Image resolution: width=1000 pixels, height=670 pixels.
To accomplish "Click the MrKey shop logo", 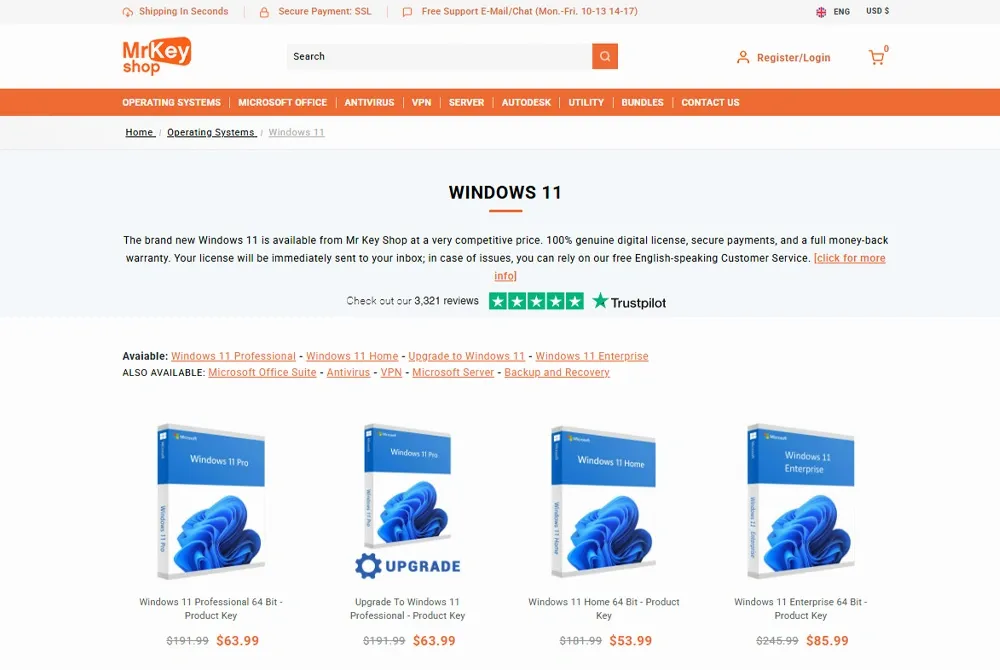I will 157,56.
